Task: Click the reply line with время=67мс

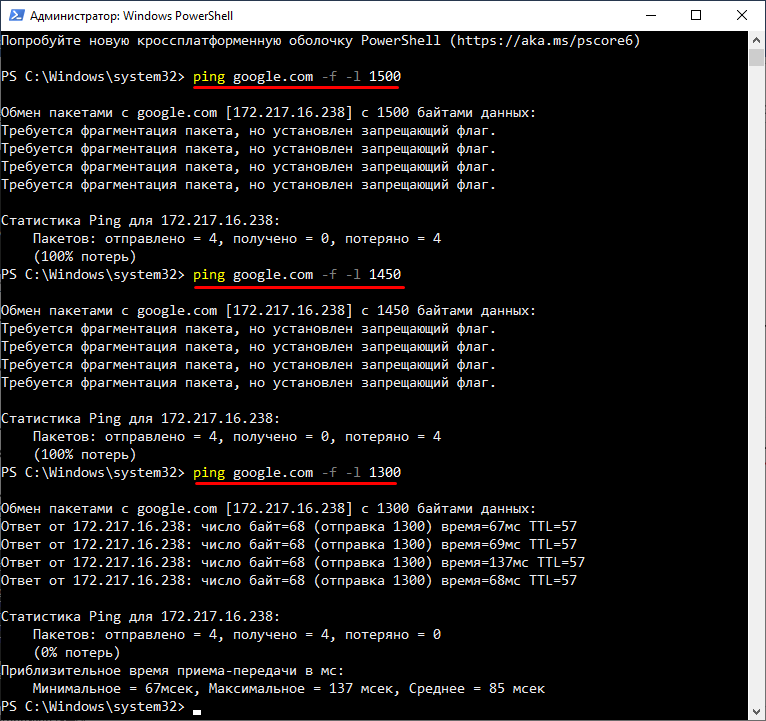Action: point(289,527)
